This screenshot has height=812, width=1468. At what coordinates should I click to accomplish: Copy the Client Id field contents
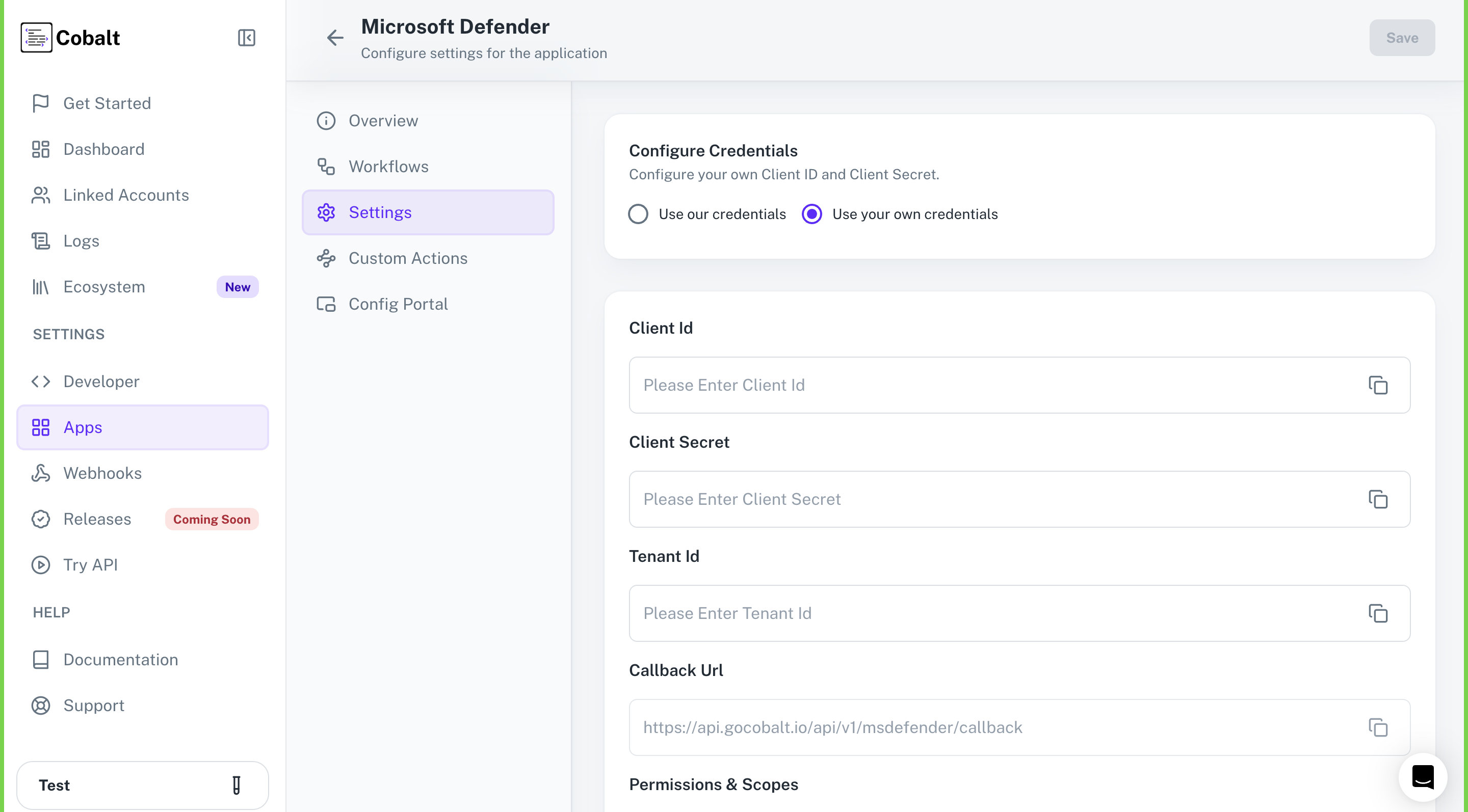(x=1378, y=385)
